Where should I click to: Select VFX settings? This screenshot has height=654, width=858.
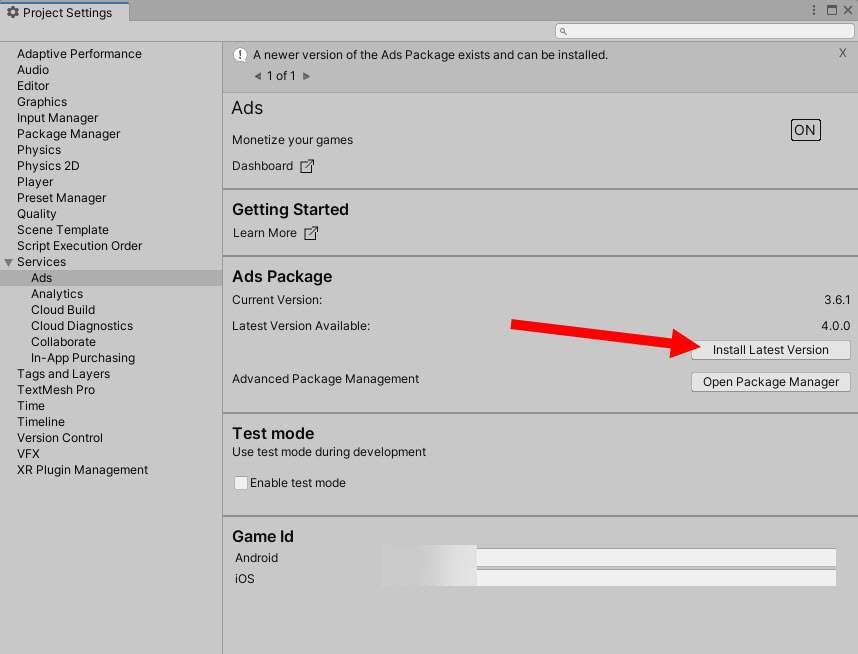point(28,454)
